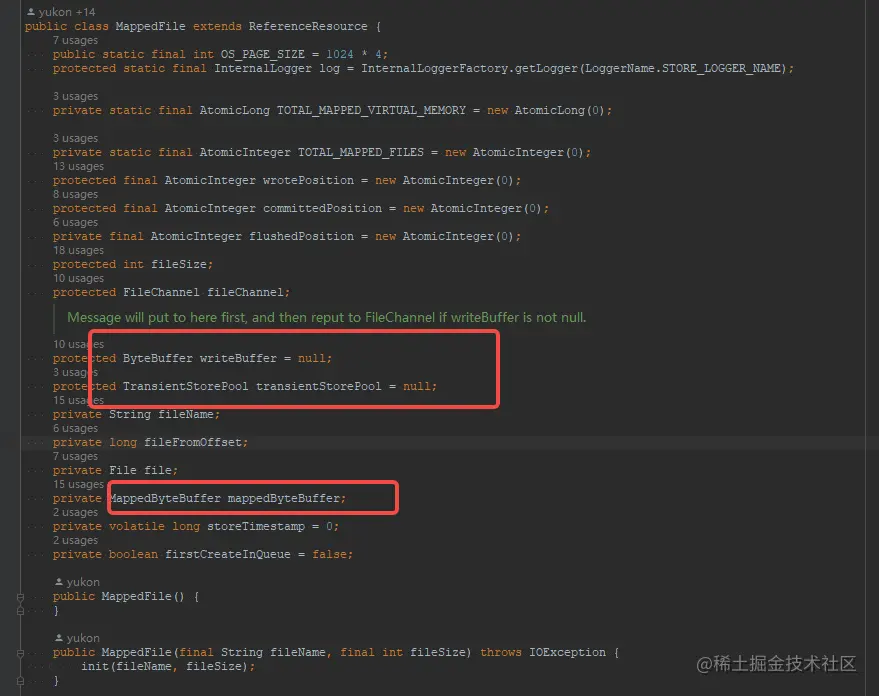Click 'fileSize' in the 'protected int fileSize' declaration
The width and height of the screenshot is (879, 696).
click(x=179, y=265)
